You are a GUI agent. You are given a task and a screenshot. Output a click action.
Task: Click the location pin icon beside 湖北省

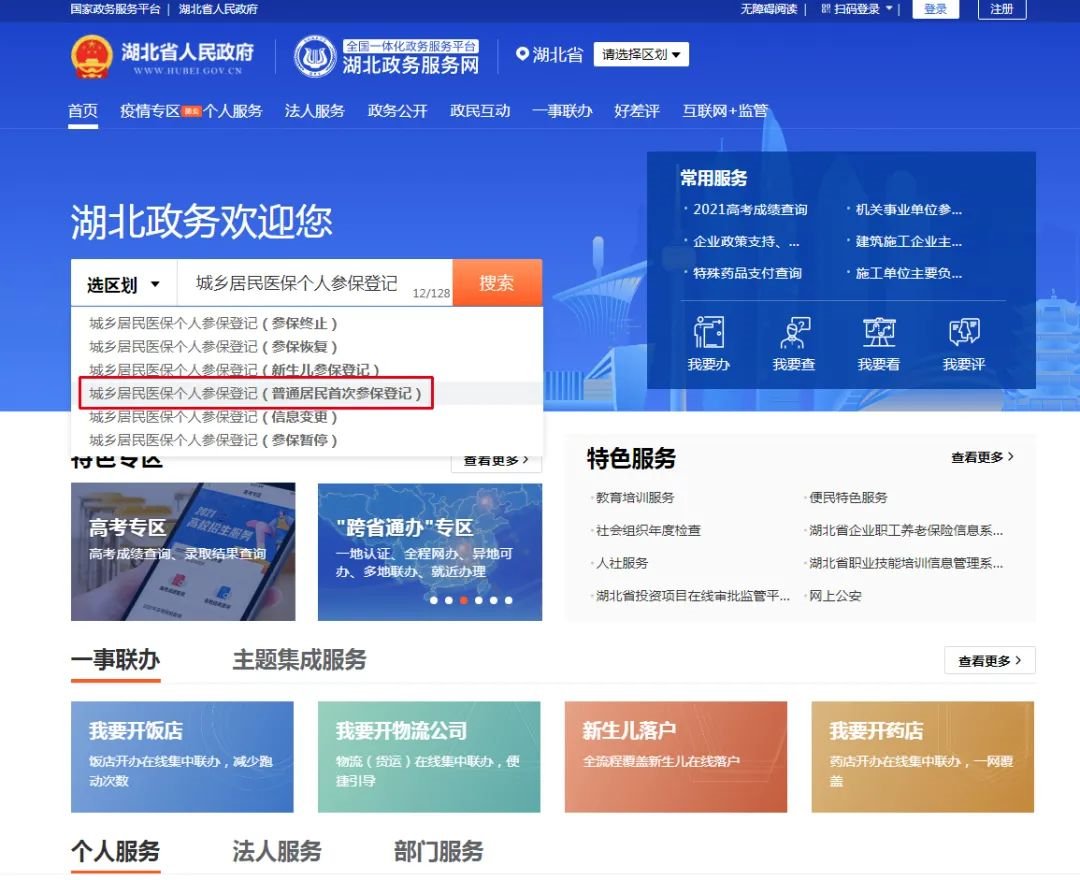click(x=522, y=54)
